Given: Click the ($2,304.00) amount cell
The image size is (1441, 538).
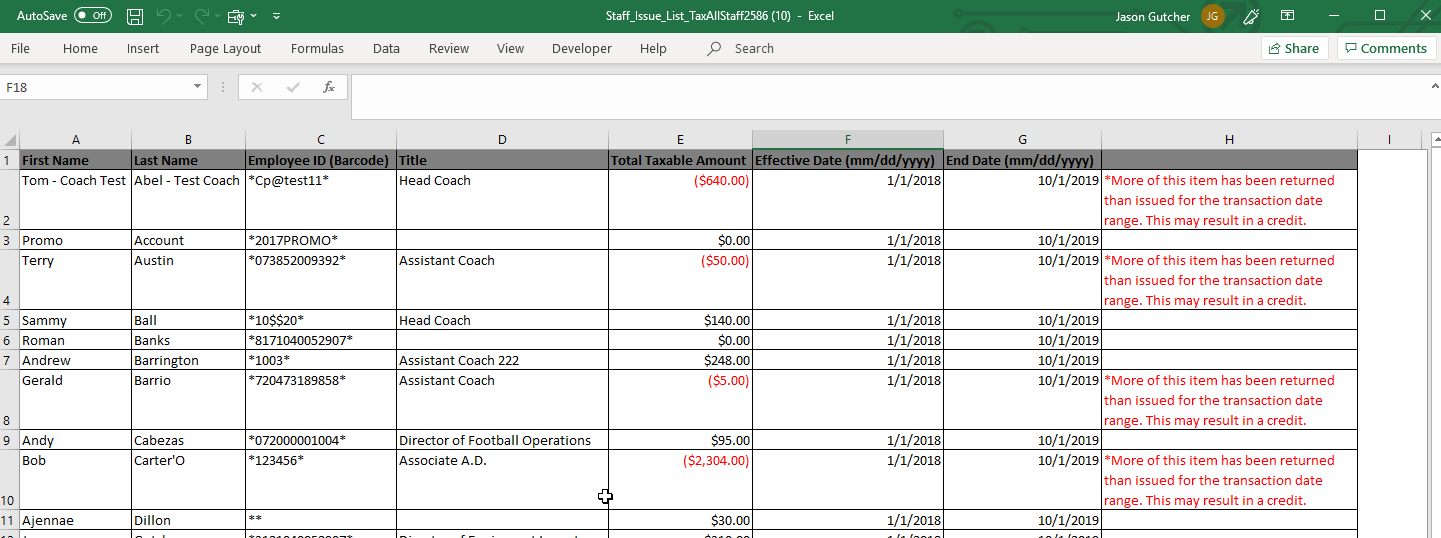Looking at the screenshot, I should pos(680,480).
